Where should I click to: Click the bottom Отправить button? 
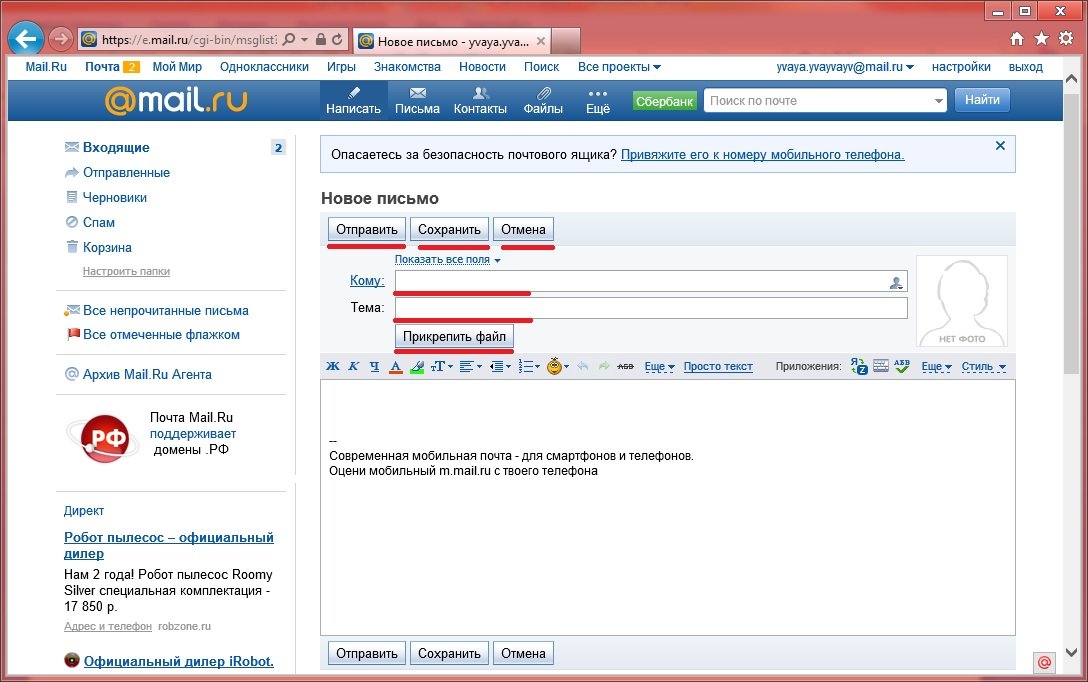click(366, 654)
